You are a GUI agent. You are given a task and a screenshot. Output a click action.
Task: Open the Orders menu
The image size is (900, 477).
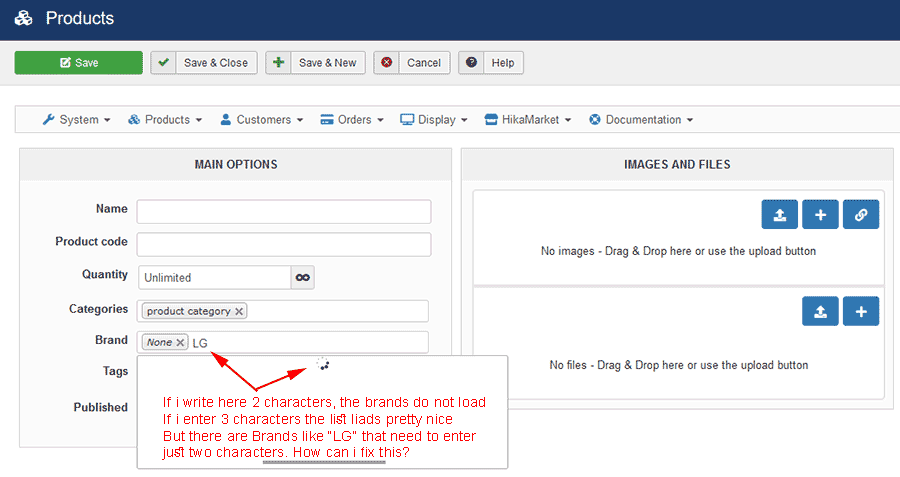click(352, 119)
